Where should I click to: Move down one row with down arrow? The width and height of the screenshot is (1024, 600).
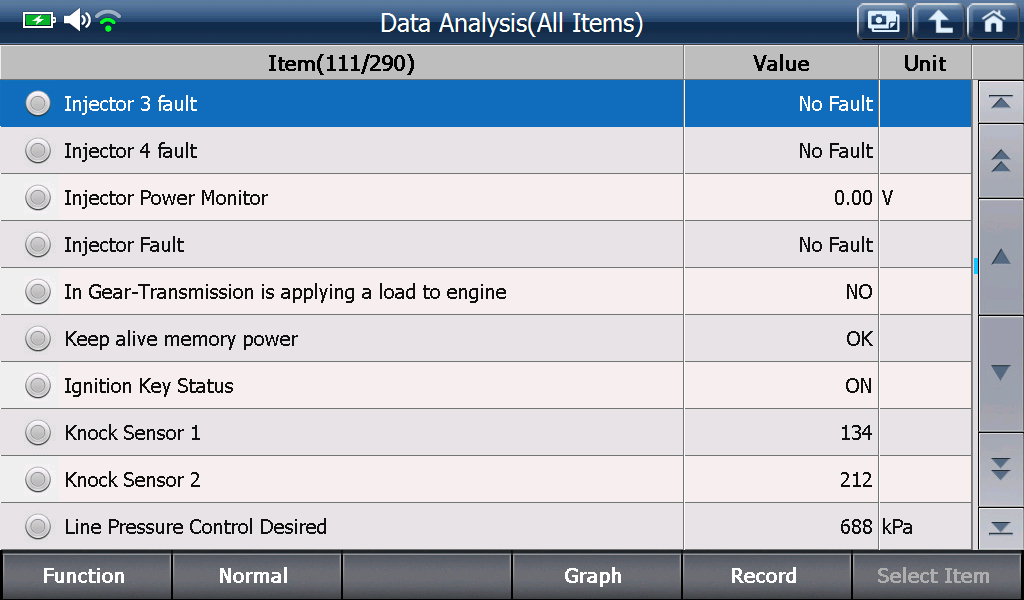pos(1000,373)
